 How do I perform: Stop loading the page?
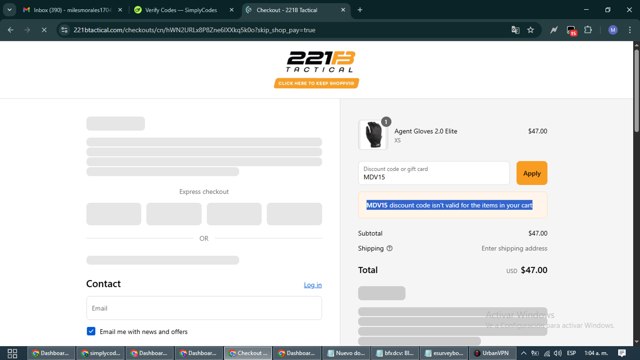44,30
